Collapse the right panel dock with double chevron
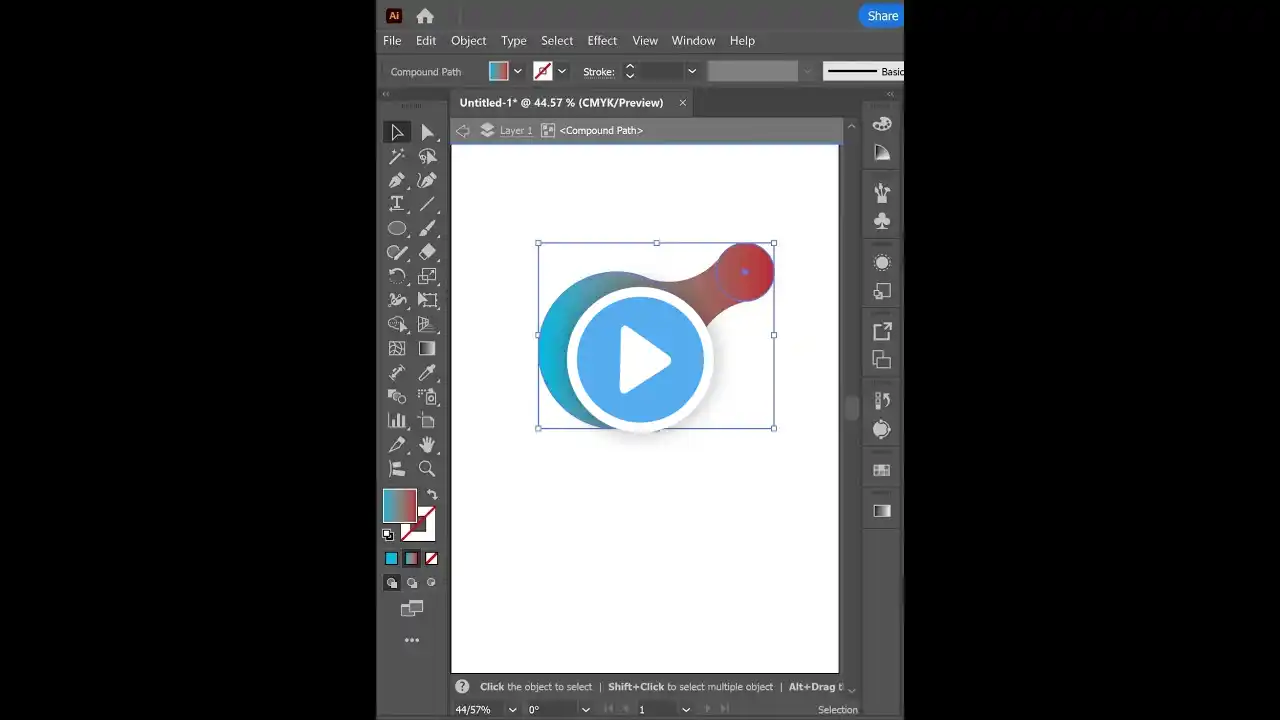This screenshot has width=1280, height=720. point(889,94)
